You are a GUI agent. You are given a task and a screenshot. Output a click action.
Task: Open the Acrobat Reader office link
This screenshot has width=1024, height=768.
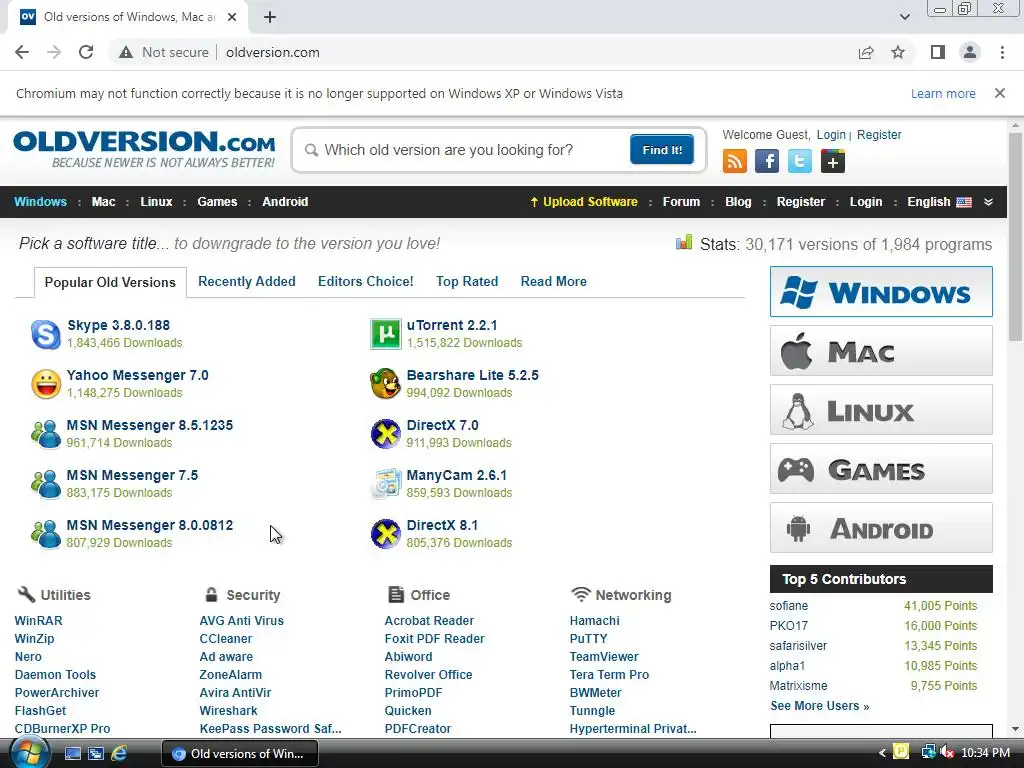tap(429, 621)
